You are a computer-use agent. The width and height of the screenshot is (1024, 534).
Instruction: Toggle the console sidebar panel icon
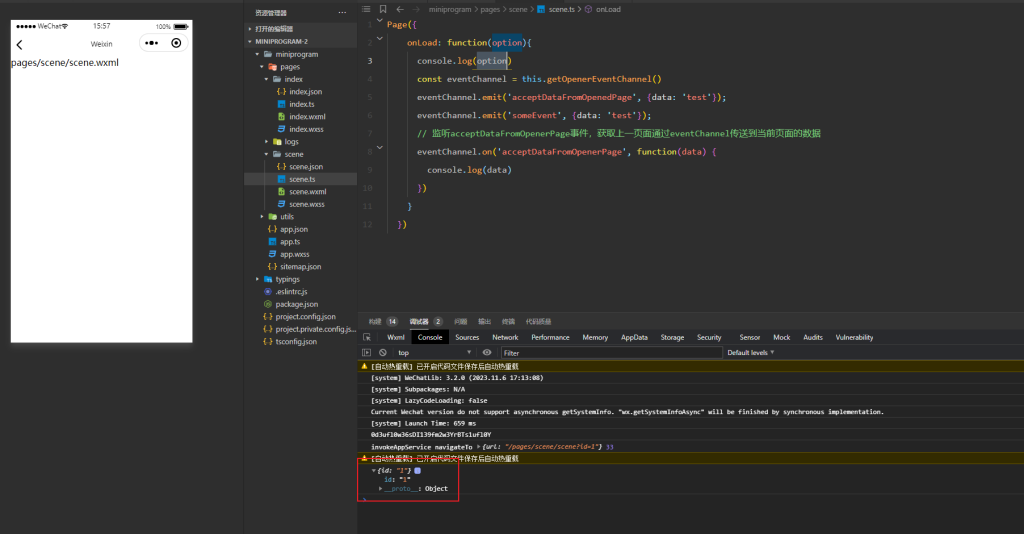(x=367, y=352)
